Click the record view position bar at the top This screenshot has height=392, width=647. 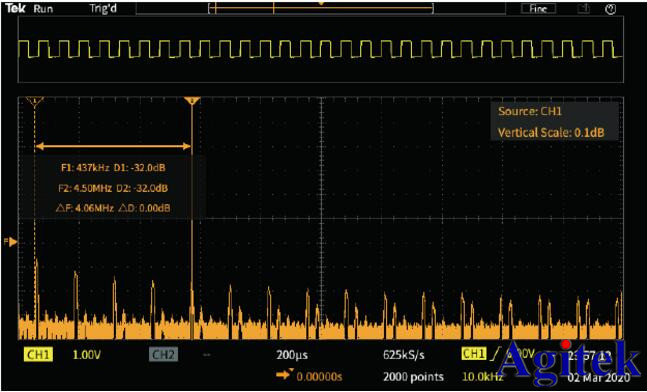(x=321, y=8)
